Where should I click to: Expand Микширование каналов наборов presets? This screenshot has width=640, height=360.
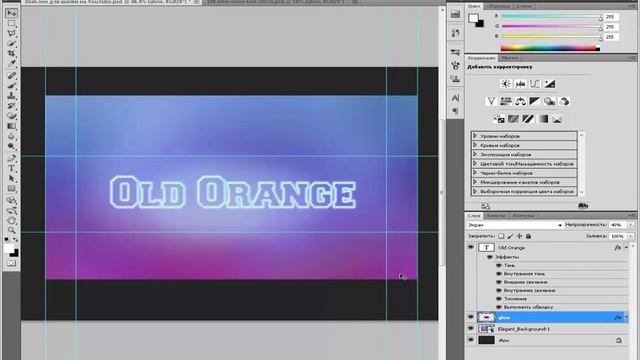coord(475,182)
